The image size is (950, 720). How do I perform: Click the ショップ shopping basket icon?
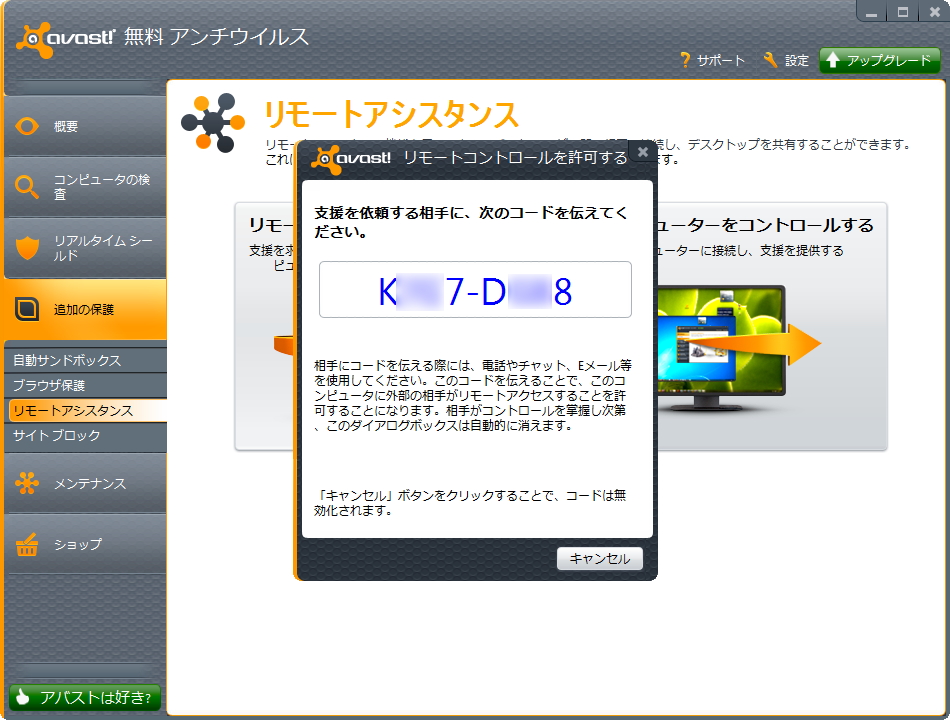pyautogui.click(x=25, y=544)
